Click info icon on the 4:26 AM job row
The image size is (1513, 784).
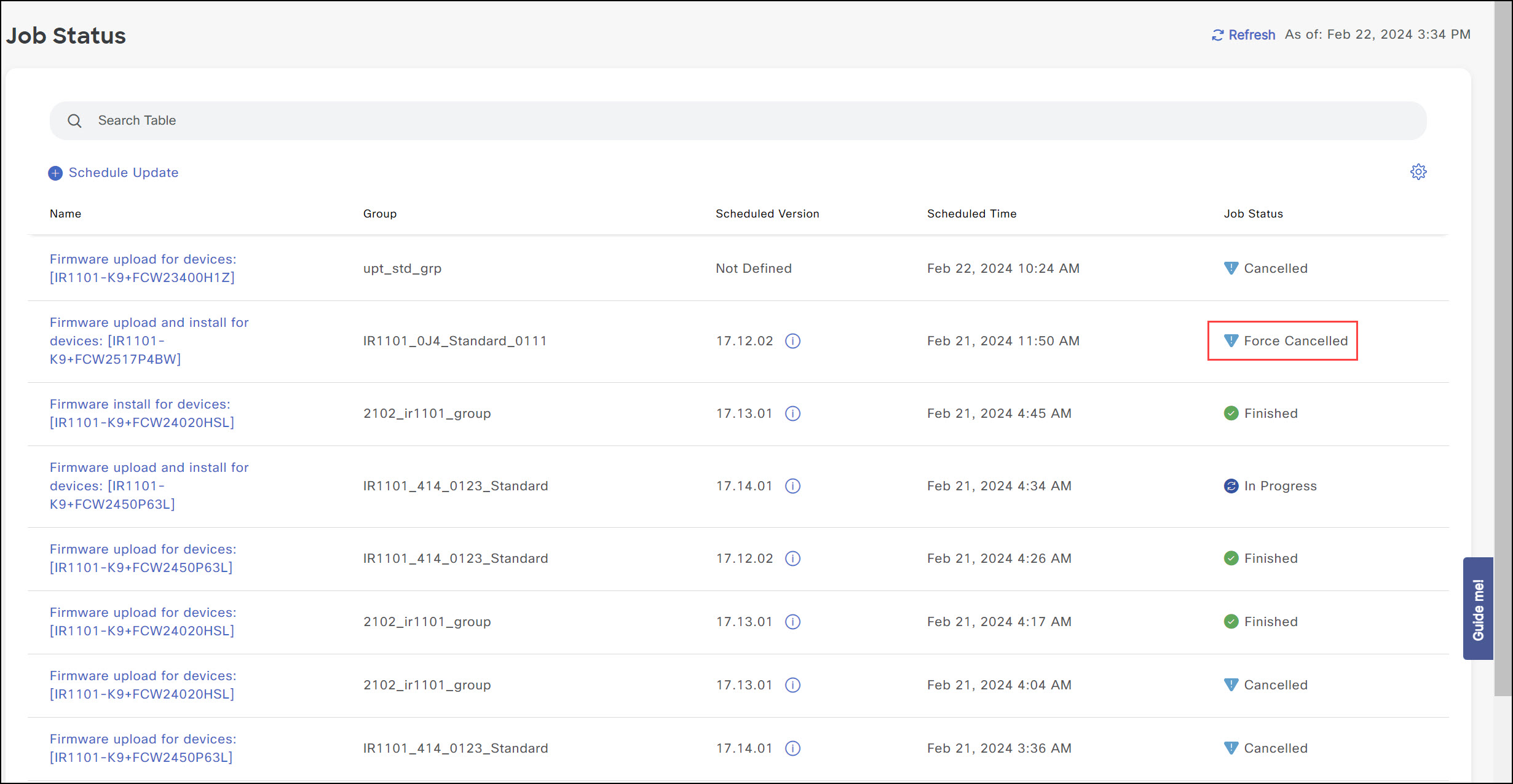point(792,559)
